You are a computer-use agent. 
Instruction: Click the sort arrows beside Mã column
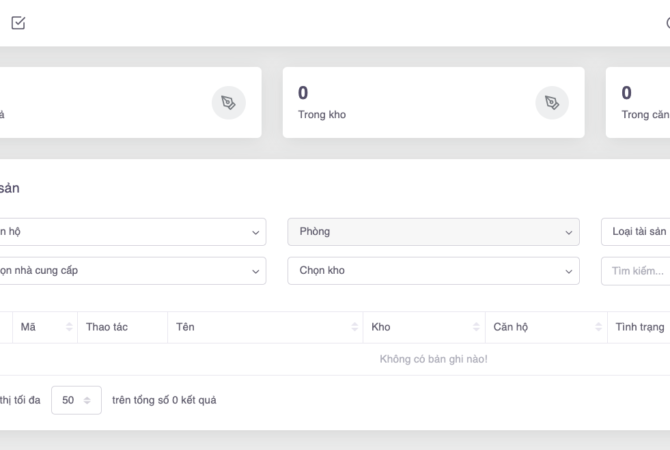pyautogui.click(x=69, y=327)
